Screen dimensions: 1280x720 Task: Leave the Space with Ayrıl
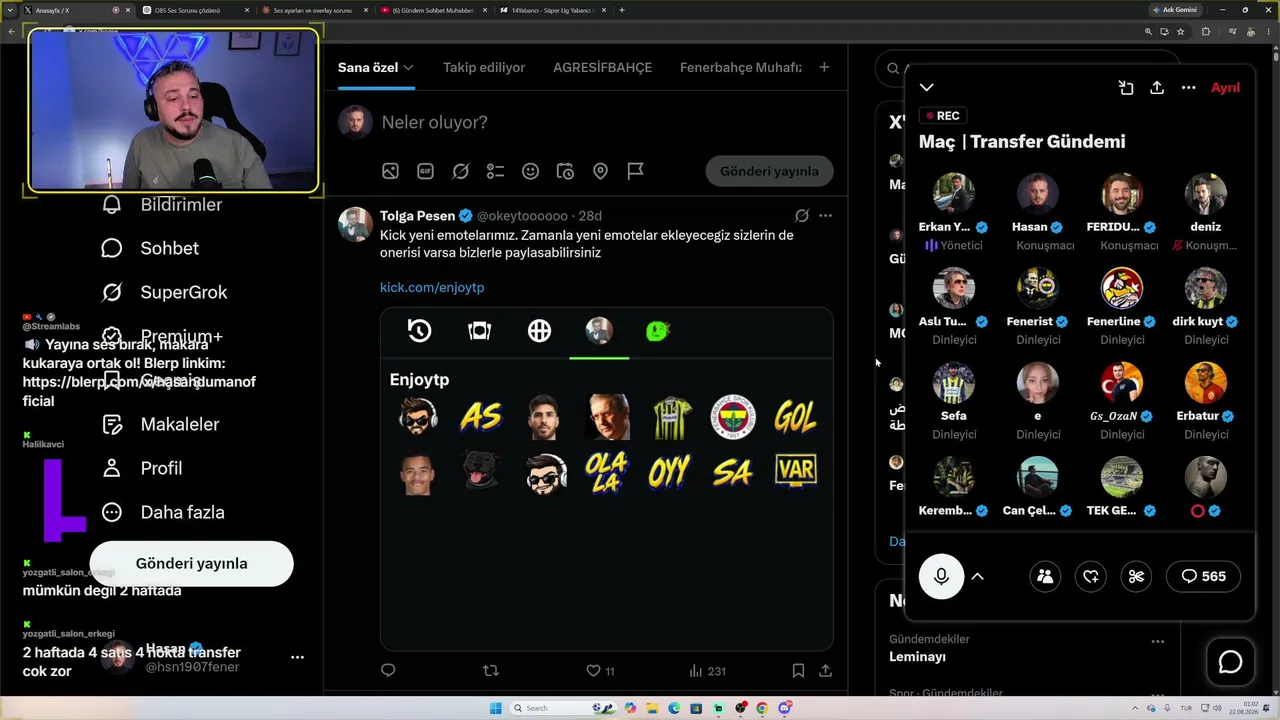[1225, 88]
